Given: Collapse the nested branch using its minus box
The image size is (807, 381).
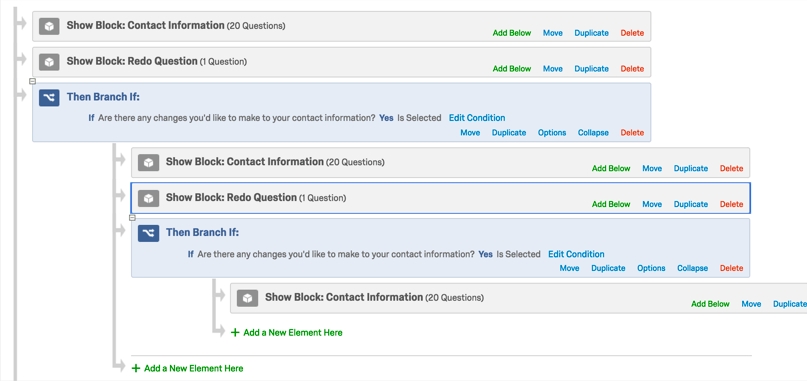Looking at the screenshot, I should tap(132, 218).
